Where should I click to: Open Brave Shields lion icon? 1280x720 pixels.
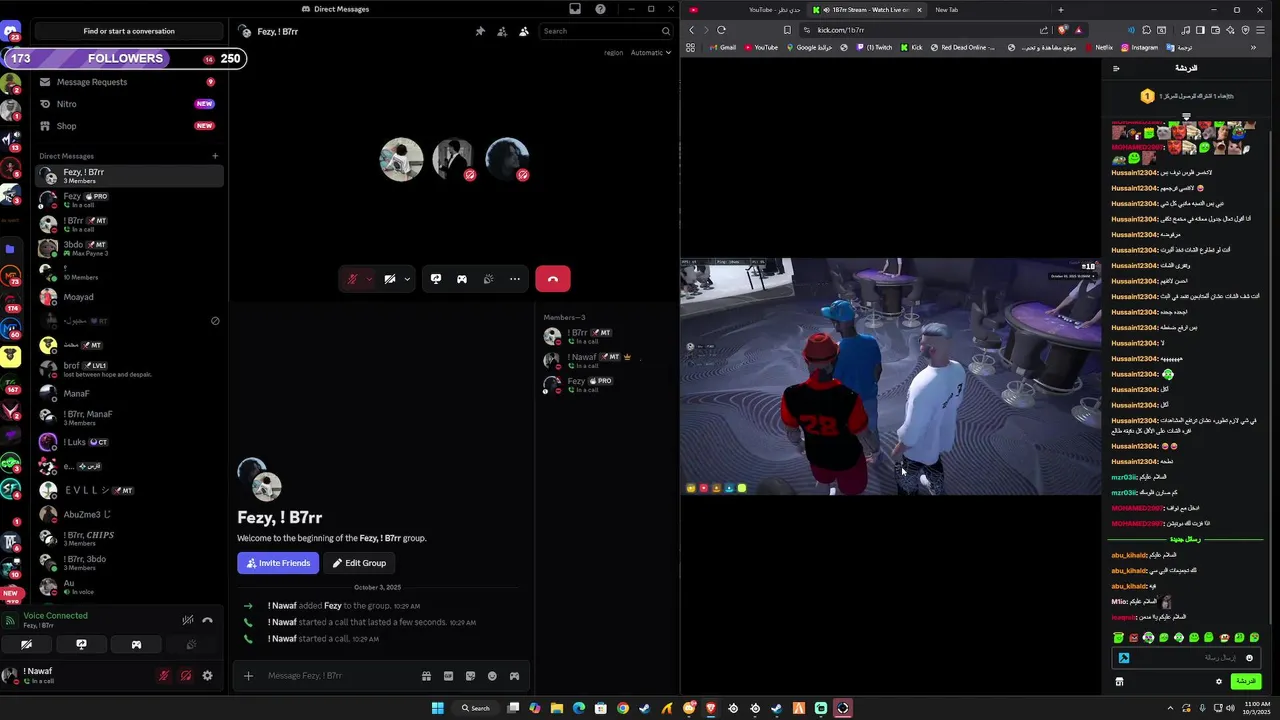pyautogui.click(x=1064, y=30)
